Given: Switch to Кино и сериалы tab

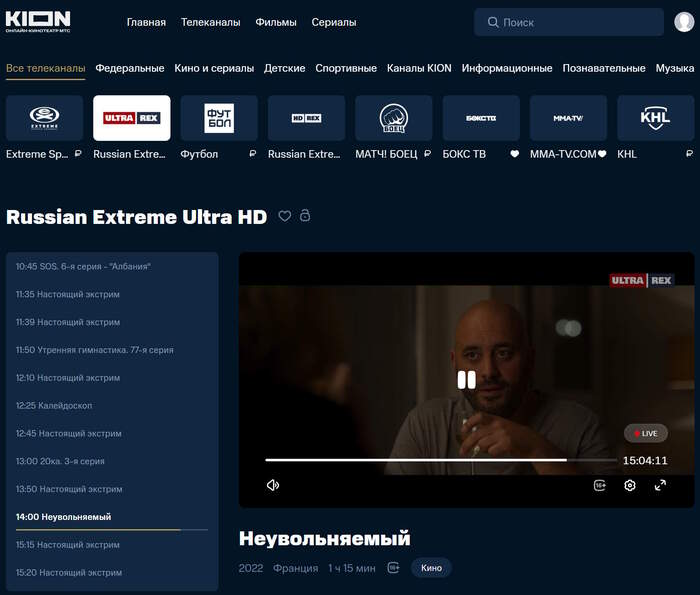Looking at the screenshot, I should (214, 68).
